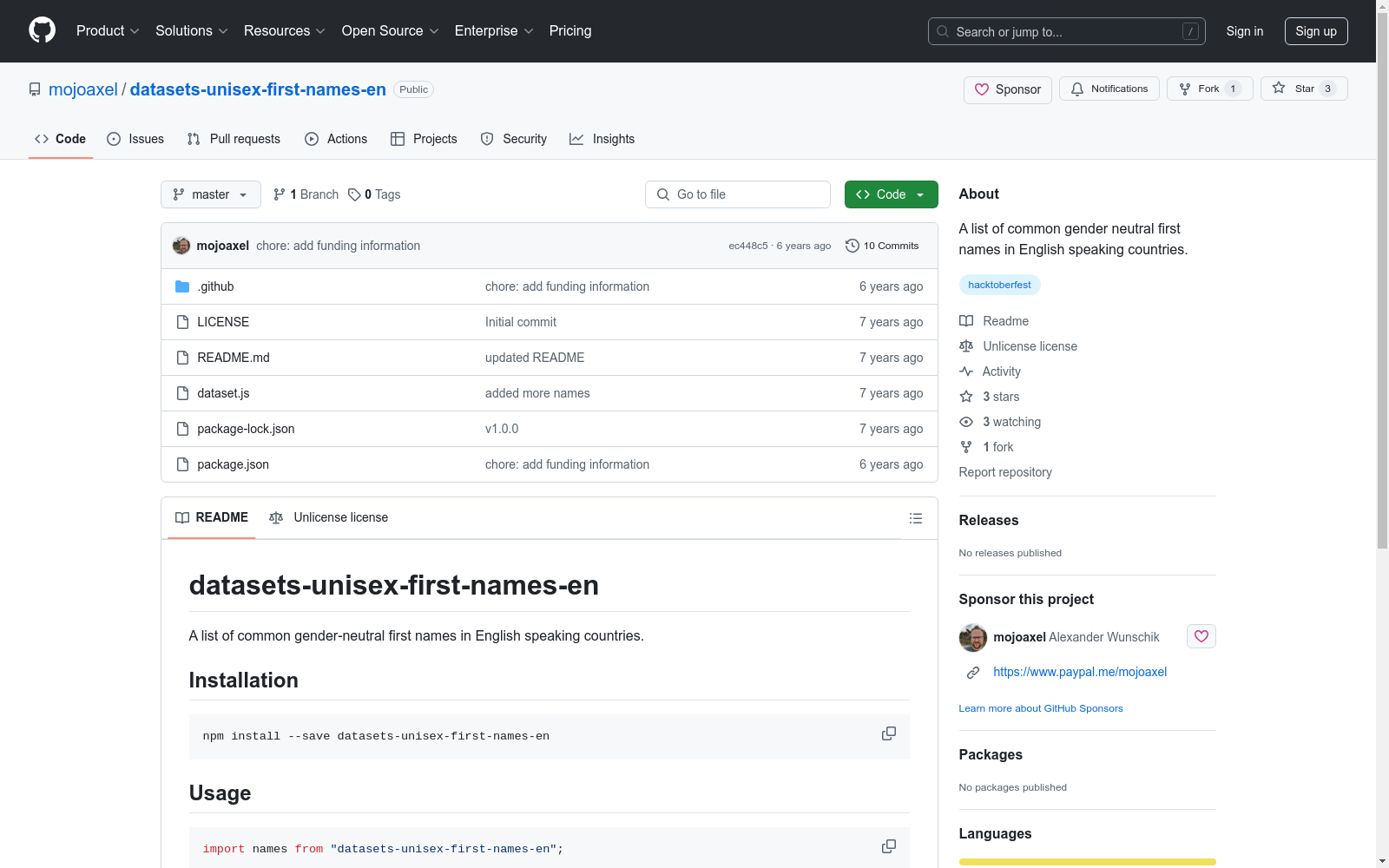Screen dimensions: 1389x868
Task: Click the Pricing link
Action: tap(570, 31)
